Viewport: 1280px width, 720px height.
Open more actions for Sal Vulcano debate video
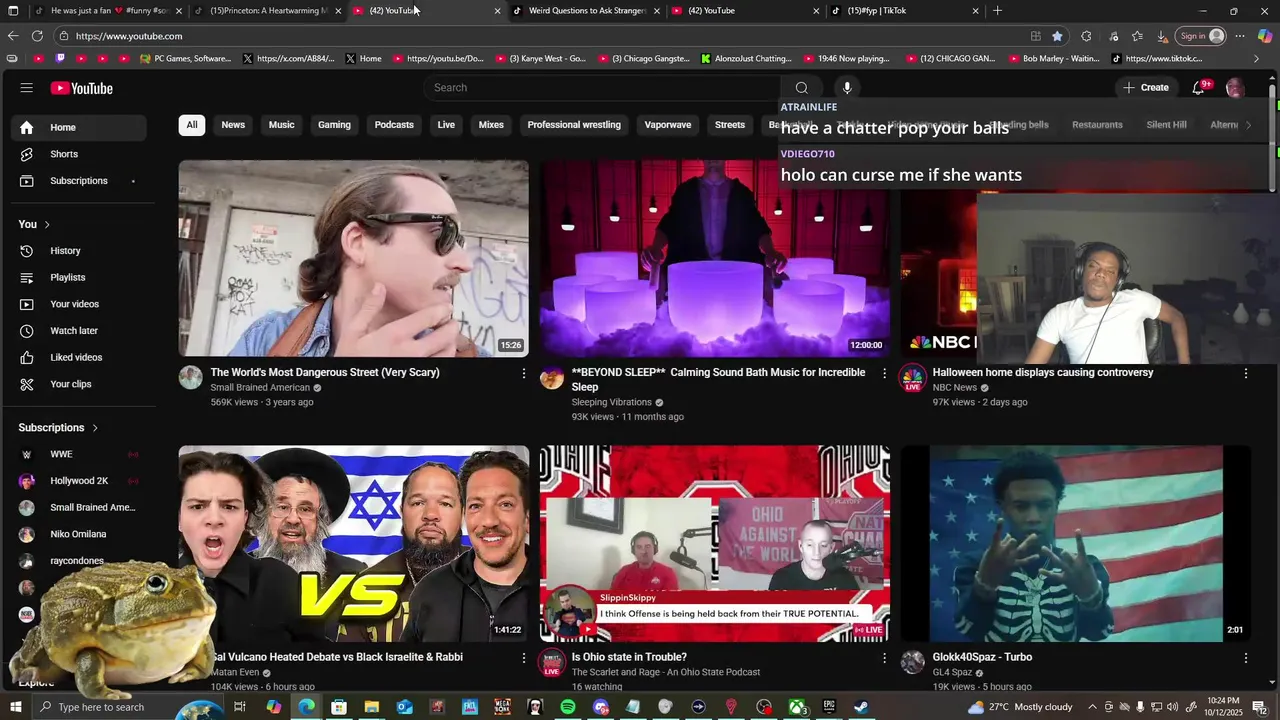(x=523, y=658)
